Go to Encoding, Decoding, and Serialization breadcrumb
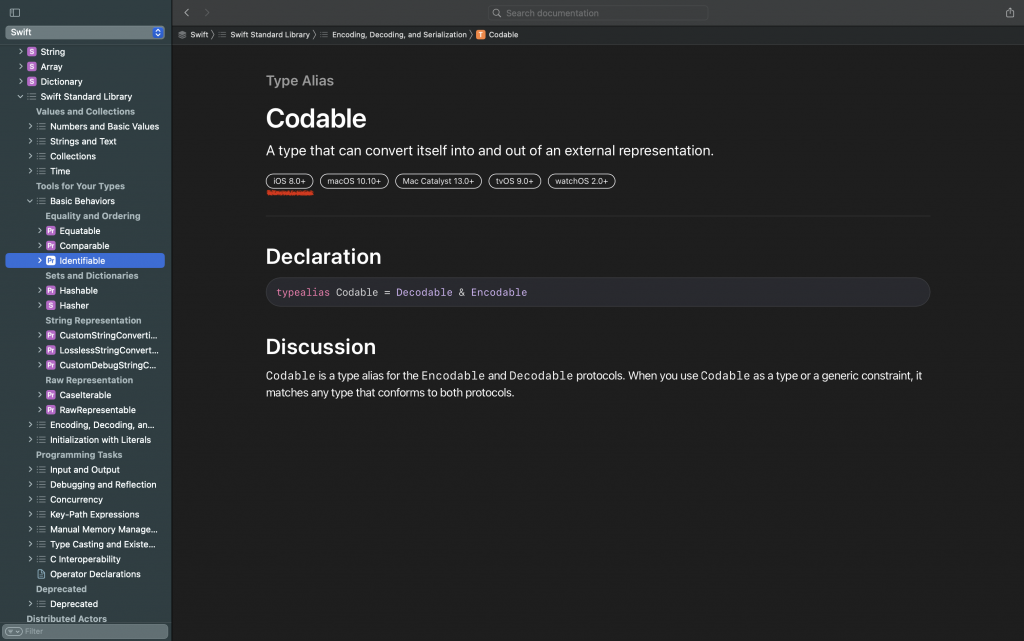The height and width of the screenshot is (641, 1024). pos(399,35)
